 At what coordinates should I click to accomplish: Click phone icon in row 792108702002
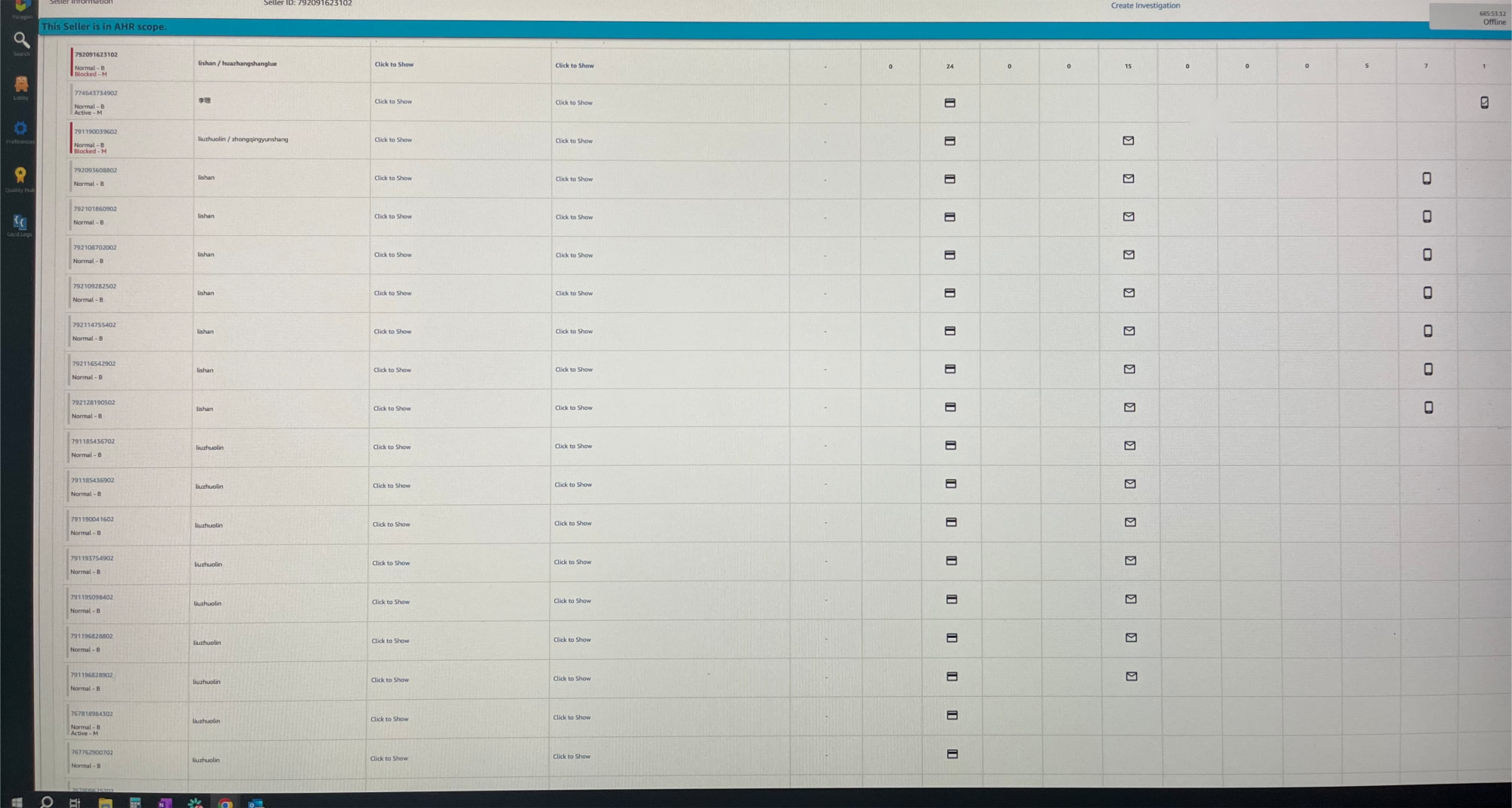click(1427, 255)
